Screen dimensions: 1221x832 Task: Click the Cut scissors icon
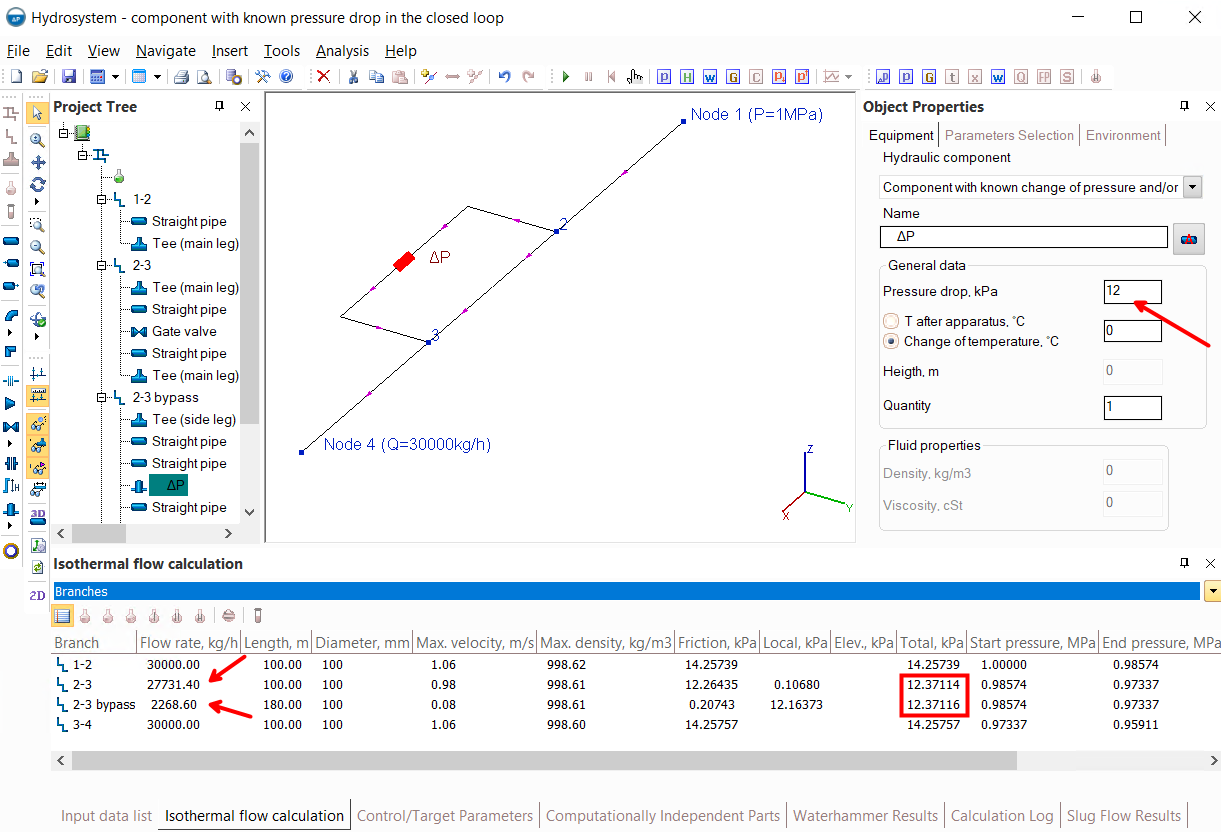353,76
